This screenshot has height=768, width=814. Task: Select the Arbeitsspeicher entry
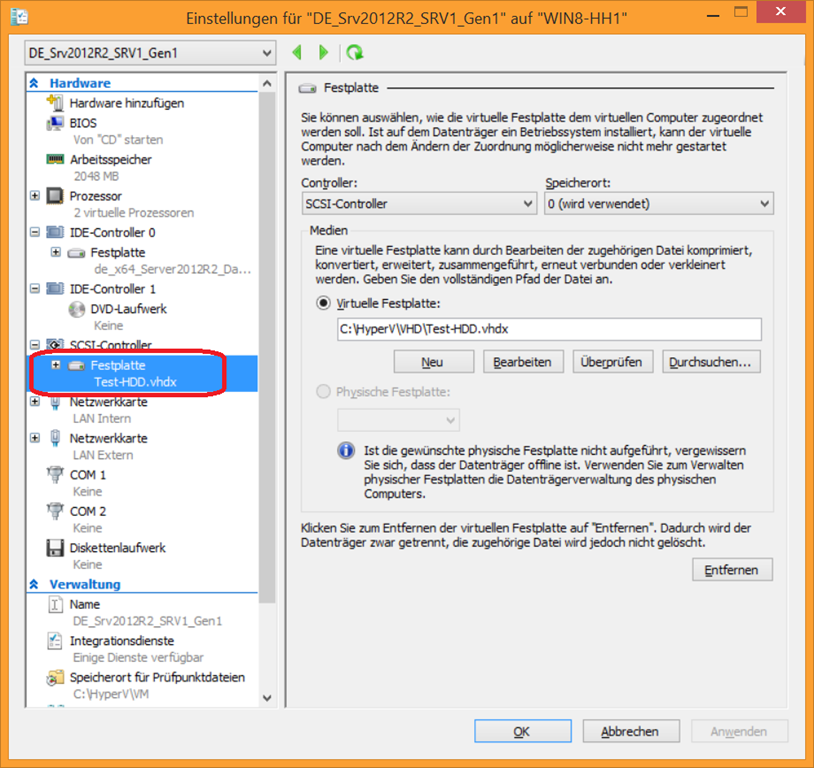pyautogui.click(x=111, y=159)
